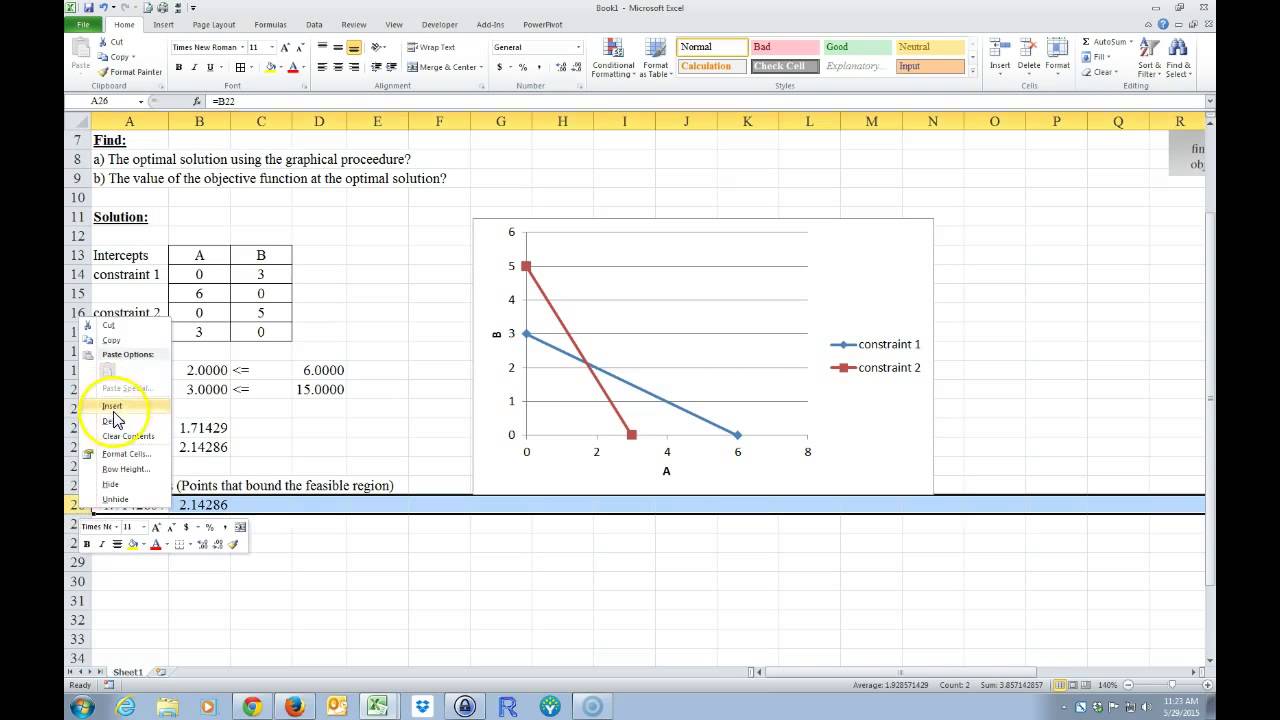Viewport: 1280px width, 720px height.
Task: Choose Row Height in context menu
Action: pos(125,469)
